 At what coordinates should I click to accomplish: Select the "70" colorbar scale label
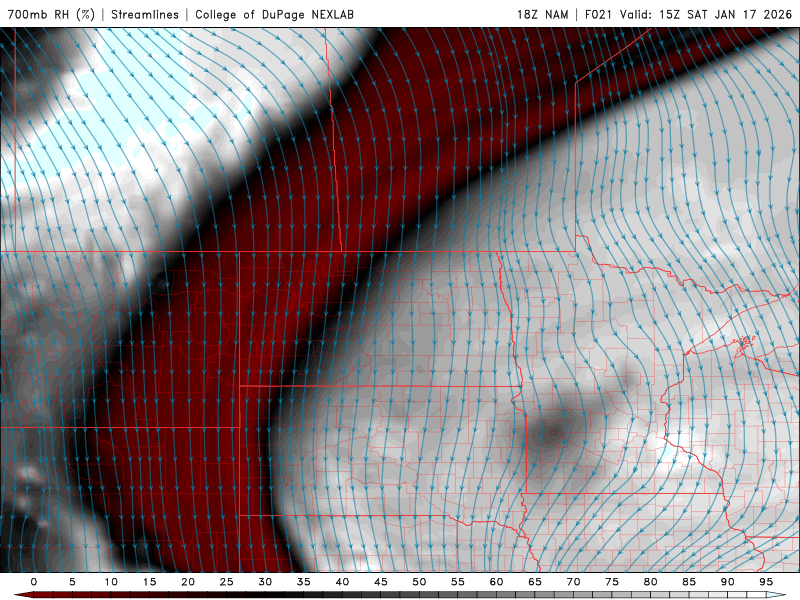pos(573,582)
